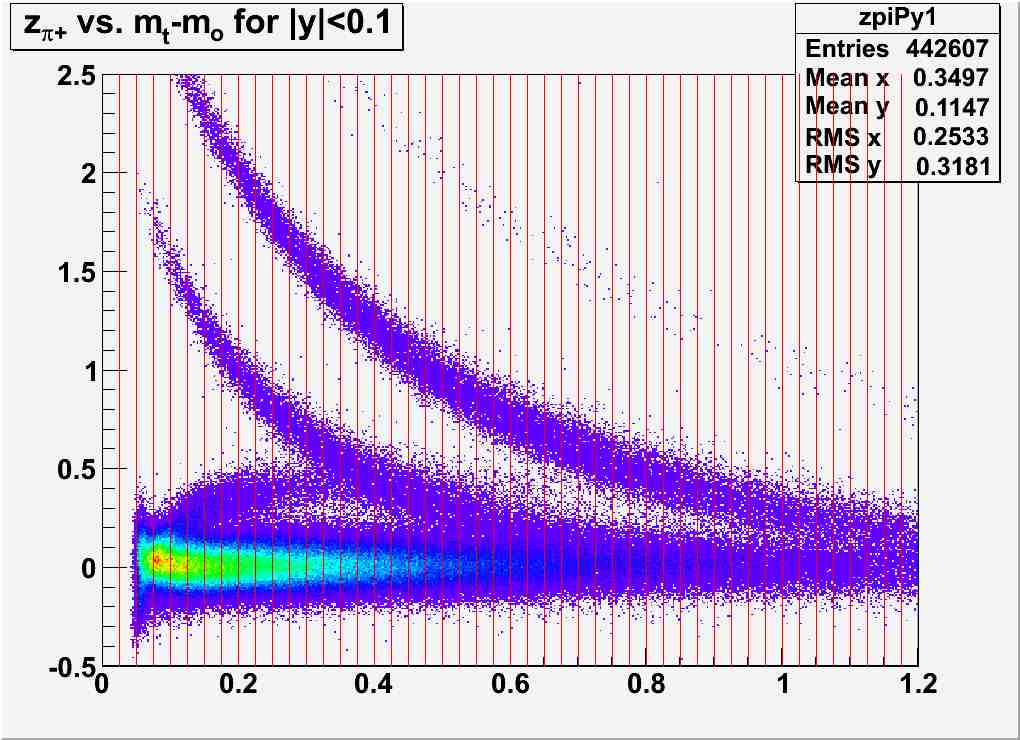This screenshot has width=1020, height=740.
Task: Click the red-yellow density hotspot in lowest band
Action: click(x=155, y=562)
